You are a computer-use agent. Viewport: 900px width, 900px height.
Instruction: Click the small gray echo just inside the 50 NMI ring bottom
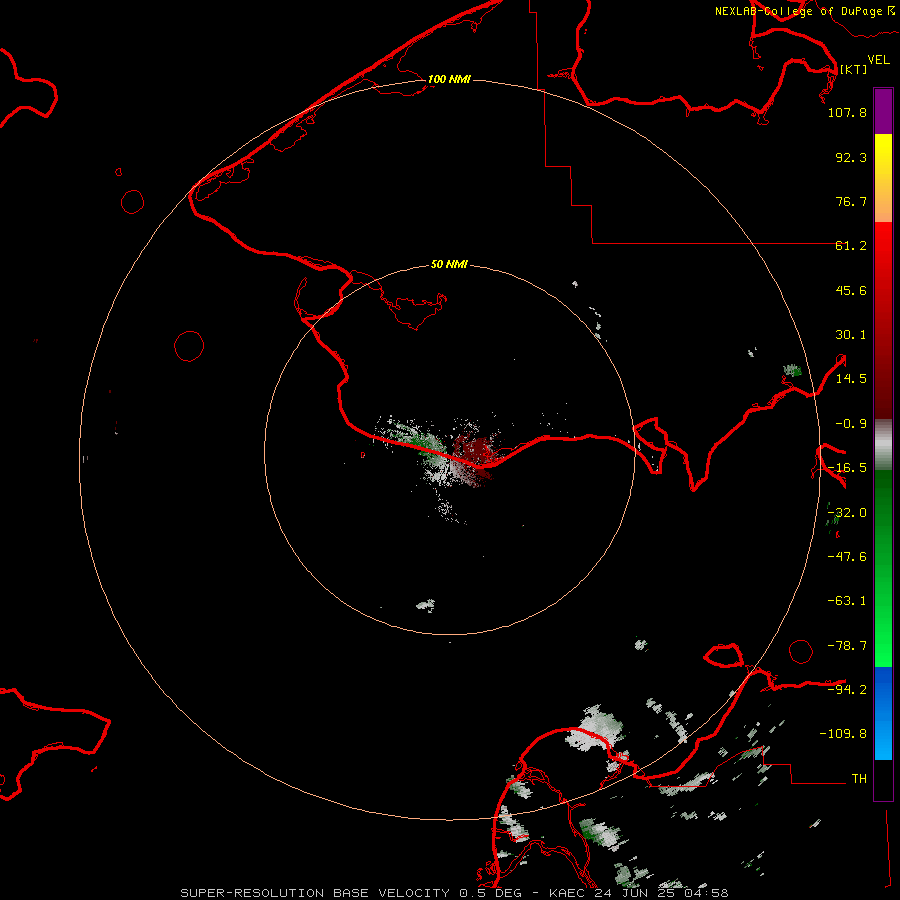coord(426,605)
